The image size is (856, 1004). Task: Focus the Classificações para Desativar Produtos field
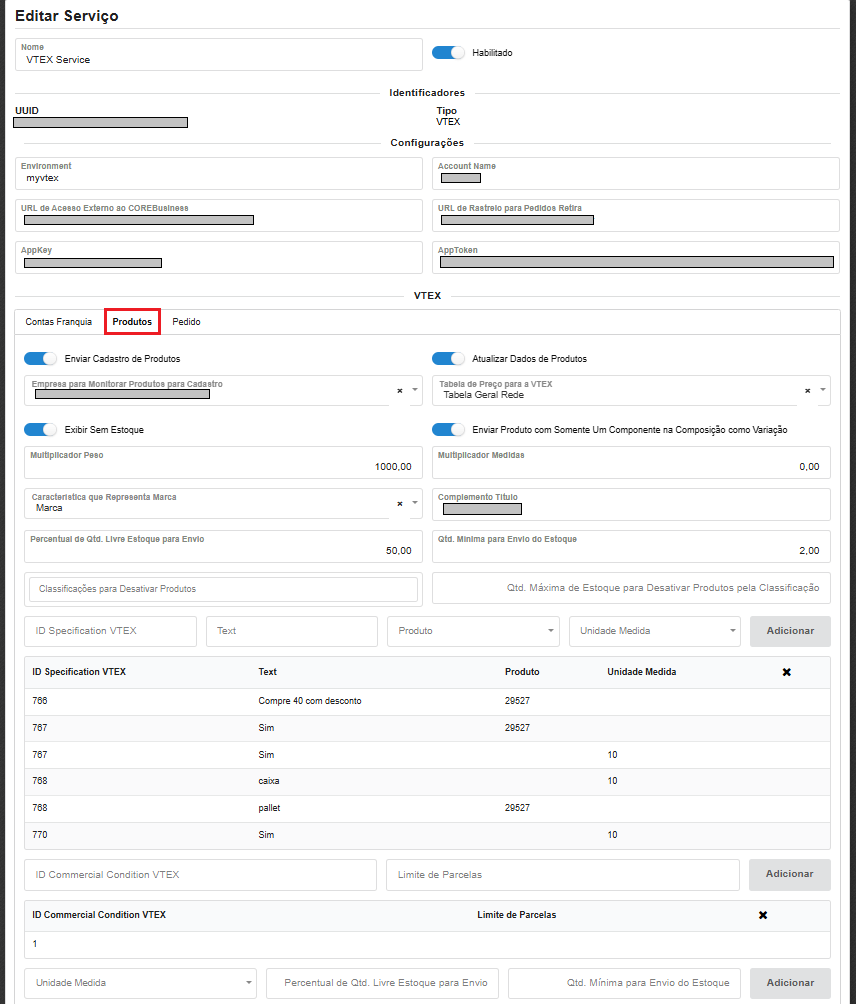point(223,590)
